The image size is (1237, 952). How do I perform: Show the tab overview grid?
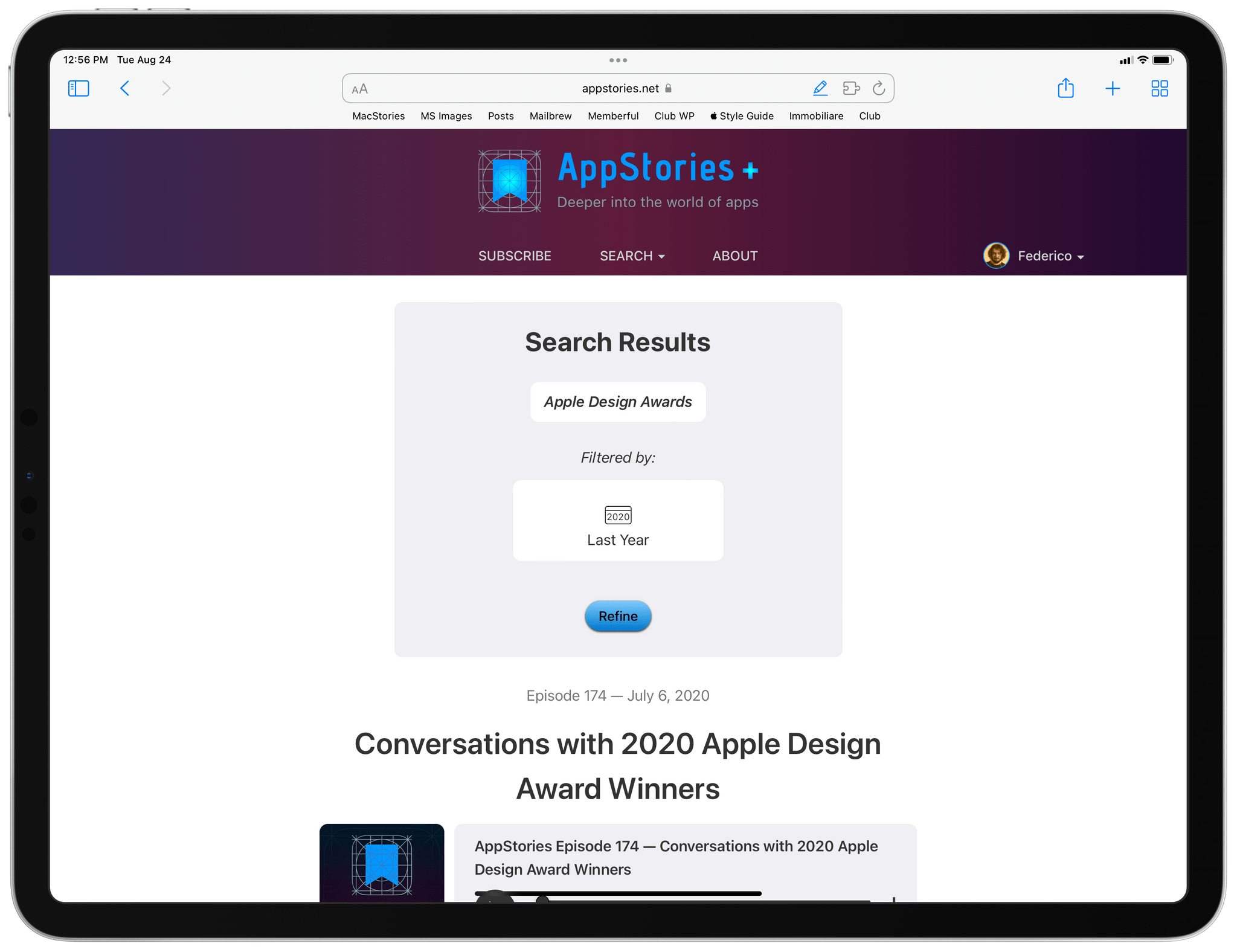[1159, 89]
